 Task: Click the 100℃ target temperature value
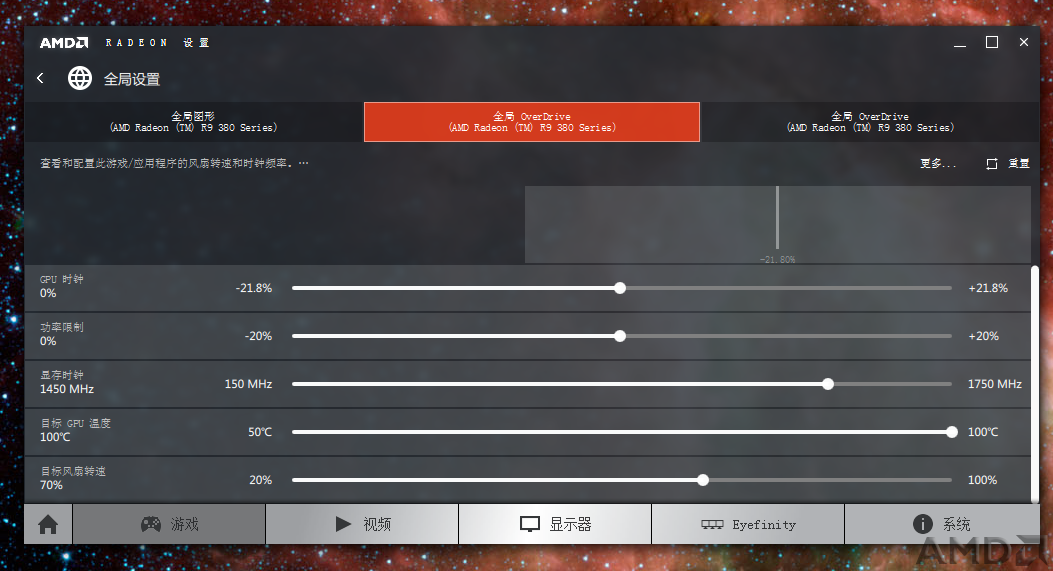[x=55, y=437]
